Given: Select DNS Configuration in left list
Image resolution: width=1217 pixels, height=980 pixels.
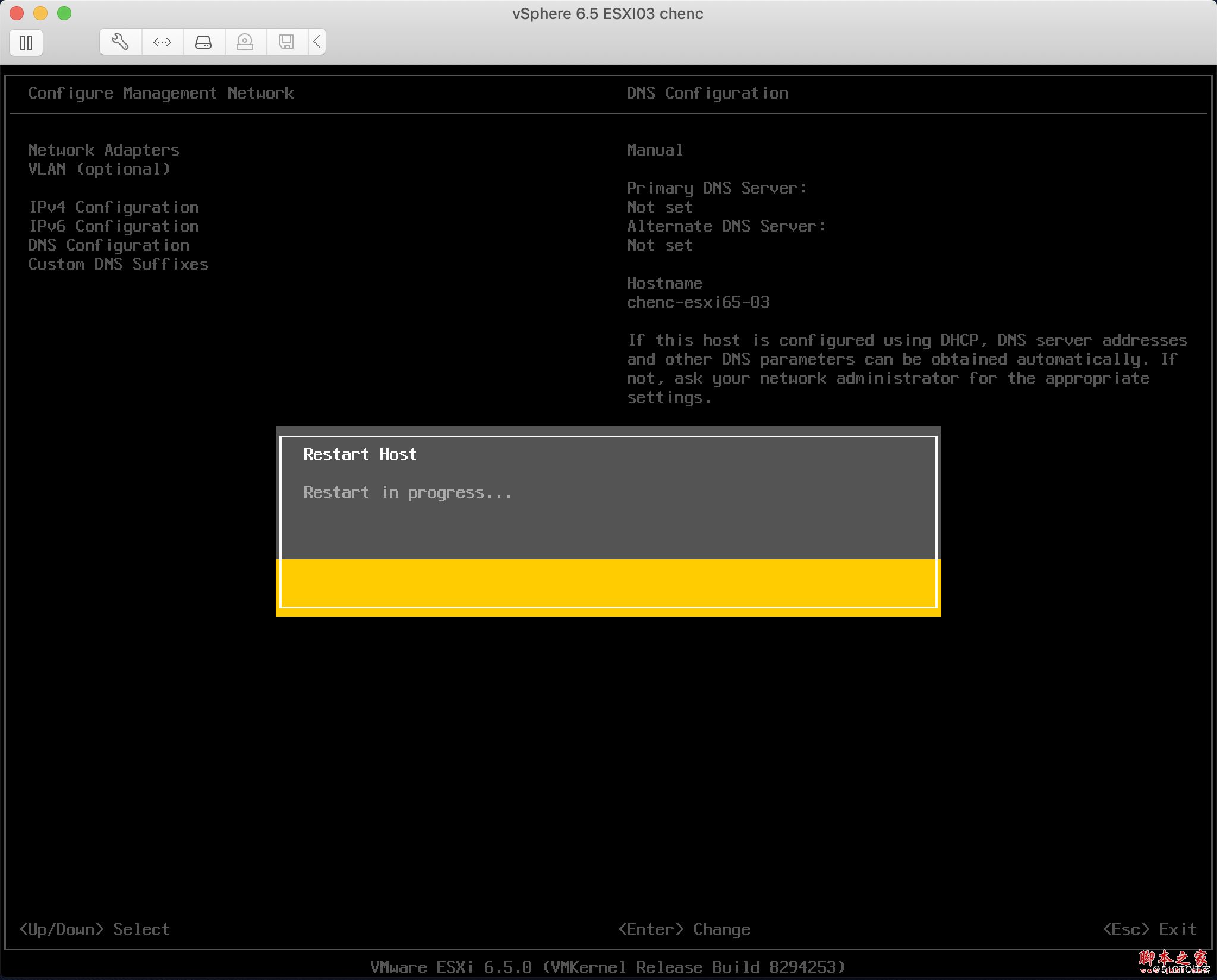Looking at the screenshot, I should (109, 245).
